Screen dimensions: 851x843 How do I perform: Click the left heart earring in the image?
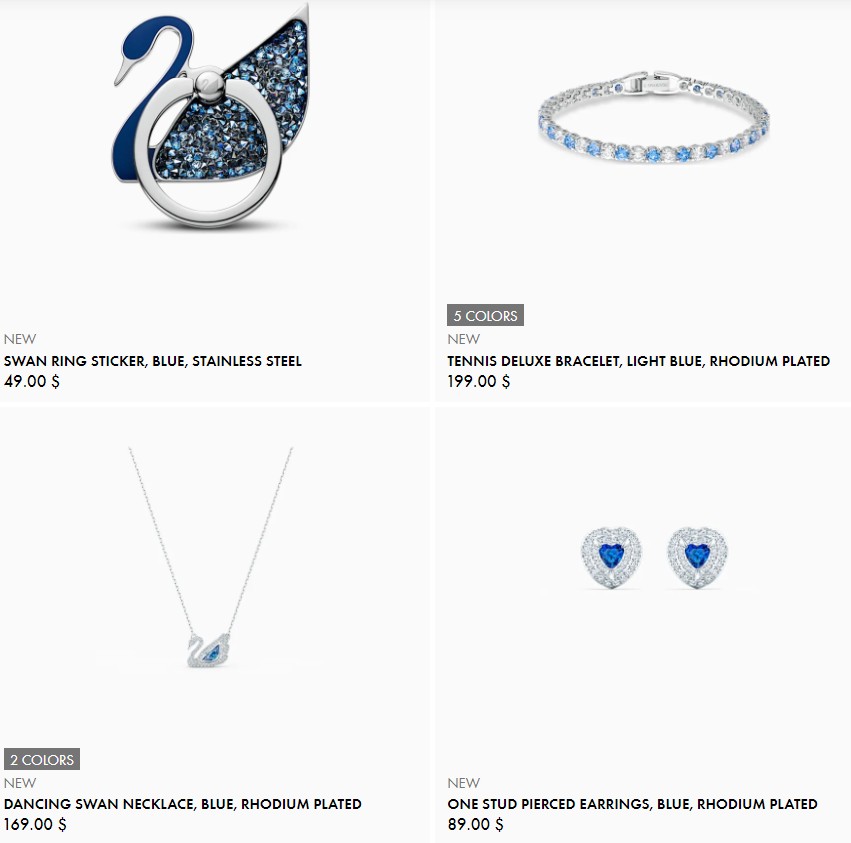(x=611, y=557)
